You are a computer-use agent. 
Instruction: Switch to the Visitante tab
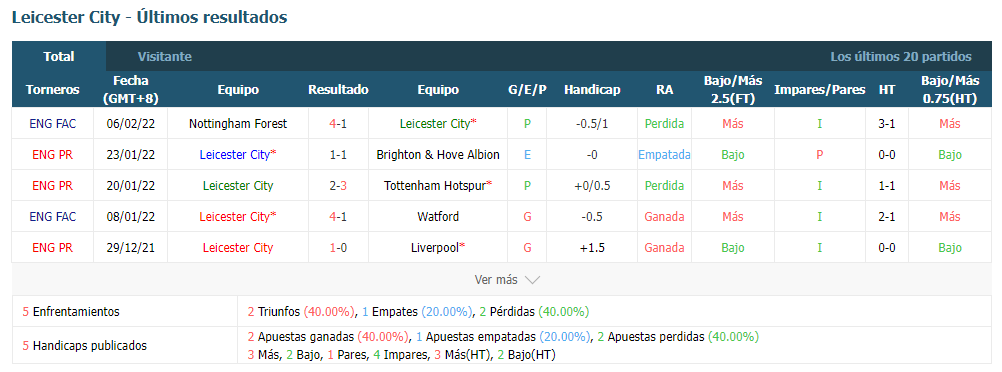[x=164, y=56]
